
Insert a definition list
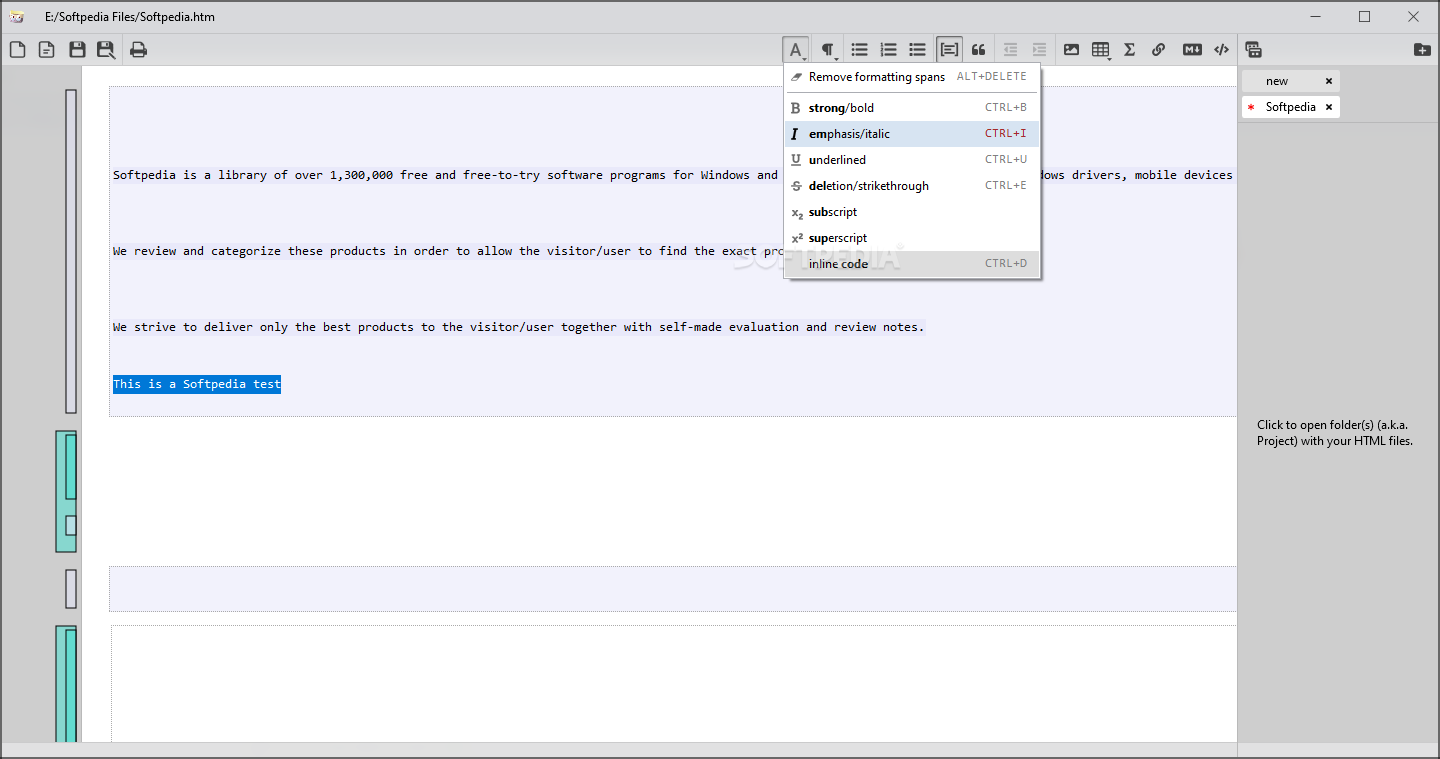(917, 49)
